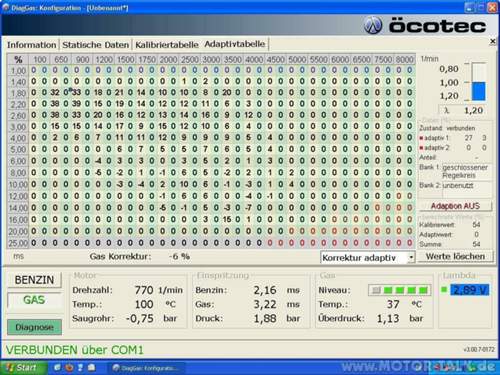Switch to GAS fuel mode

pos(34,300)
